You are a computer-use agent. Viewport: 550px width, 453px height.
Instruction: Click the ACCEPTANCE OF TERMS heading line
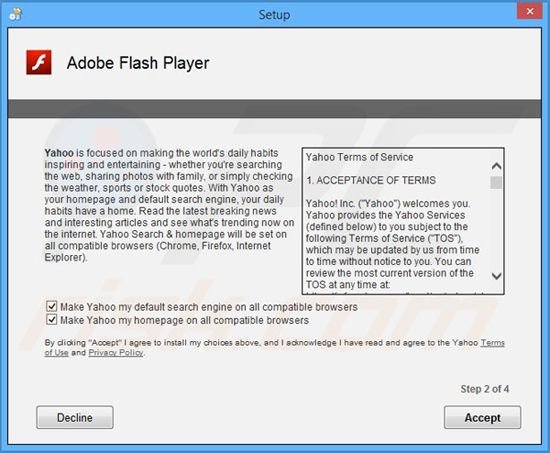point(371,180)
